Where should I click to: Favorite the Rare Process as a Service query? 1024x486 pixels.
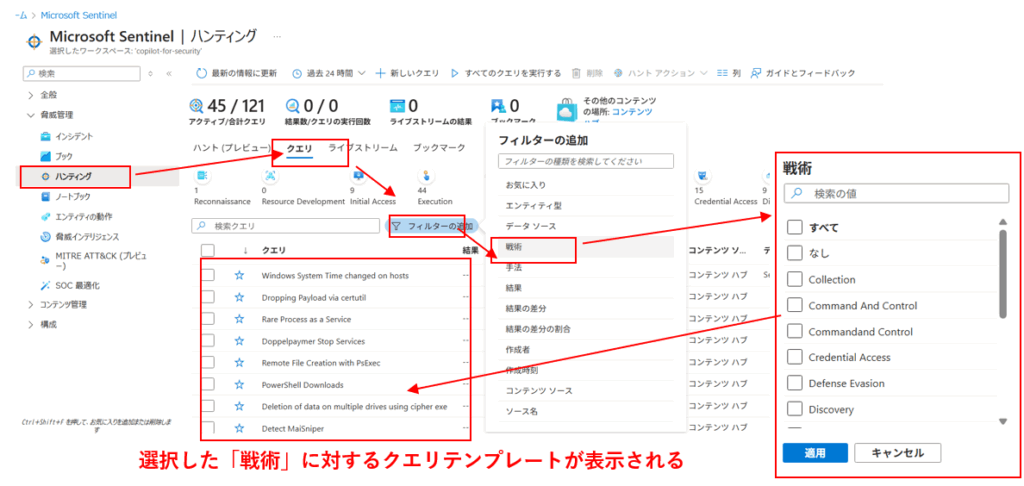point(239,319)
